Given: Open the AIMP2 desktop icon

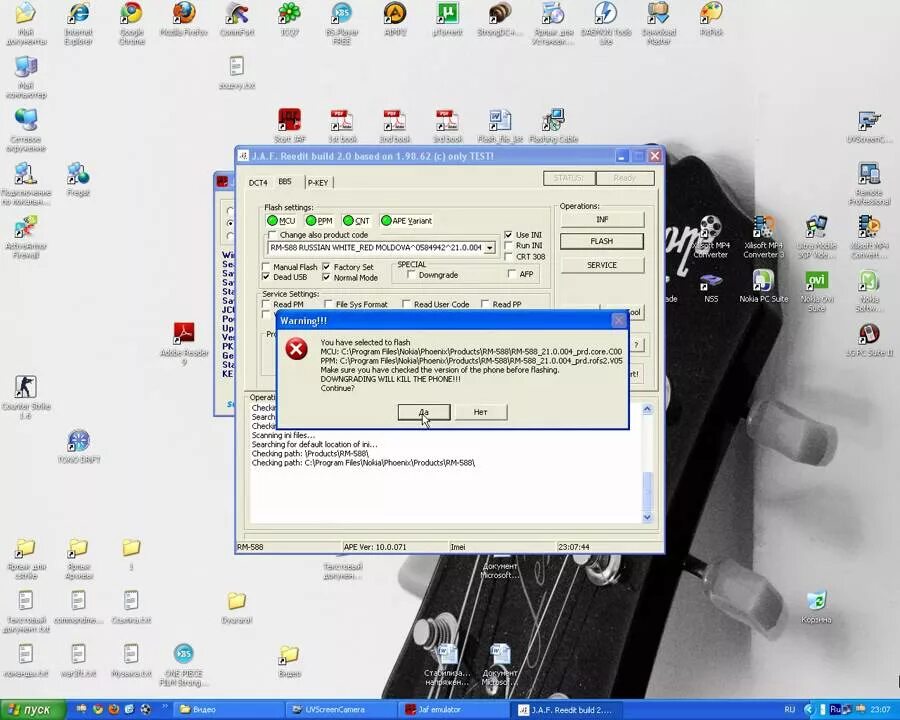Looking at the screenshot, I should [x=395, y=20].
